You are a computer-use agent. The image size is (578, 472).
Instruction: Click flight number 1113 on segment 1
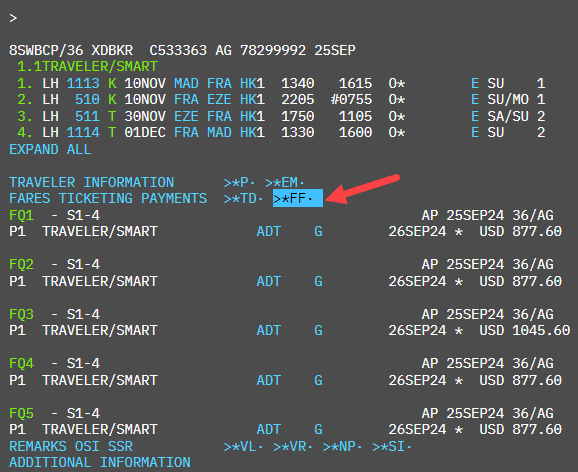pyautogui.click(x=83, y=83)
